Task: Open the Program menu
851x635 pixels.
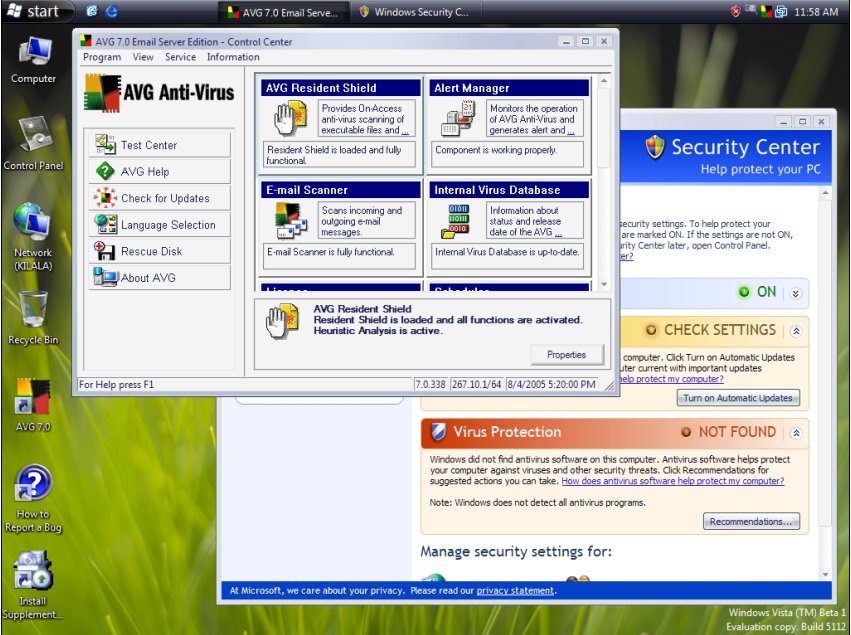Action: (102, 57)
